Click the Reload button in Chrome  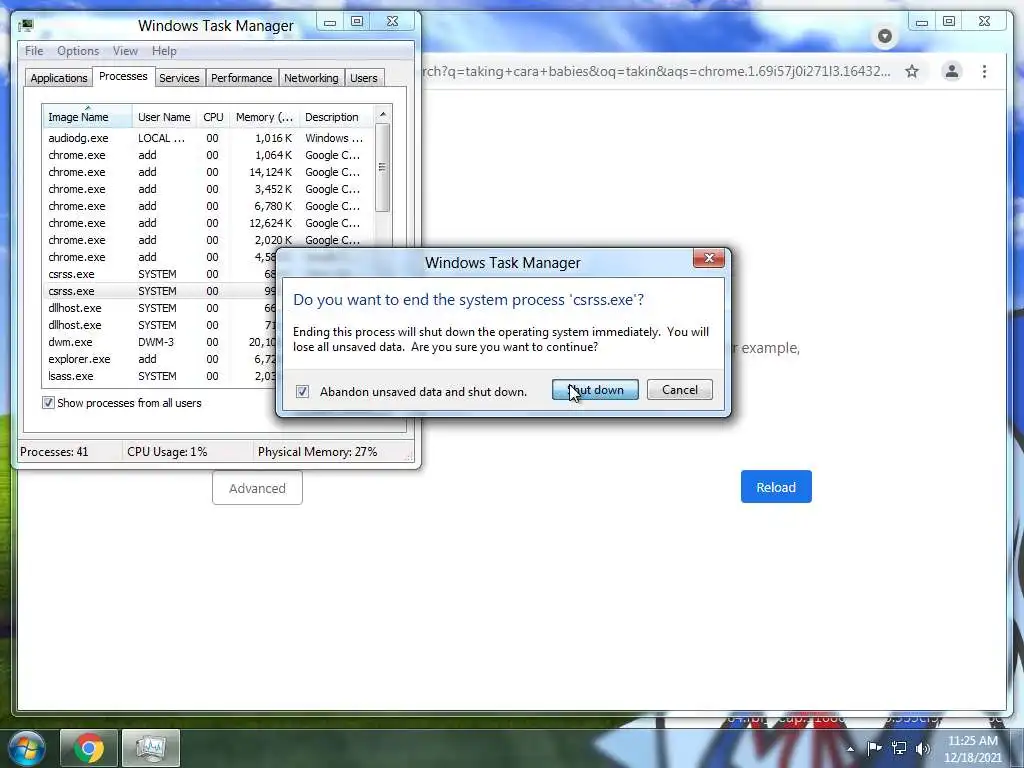776,487
